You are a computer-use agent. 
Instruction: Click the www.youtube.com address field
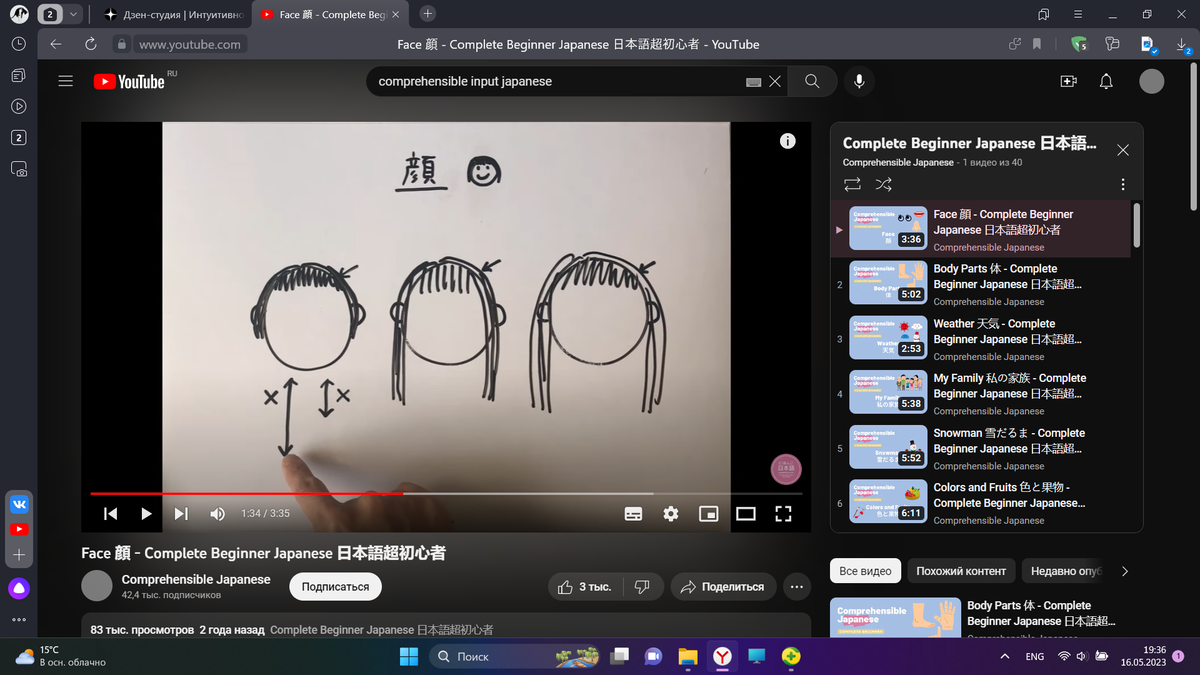189,44
